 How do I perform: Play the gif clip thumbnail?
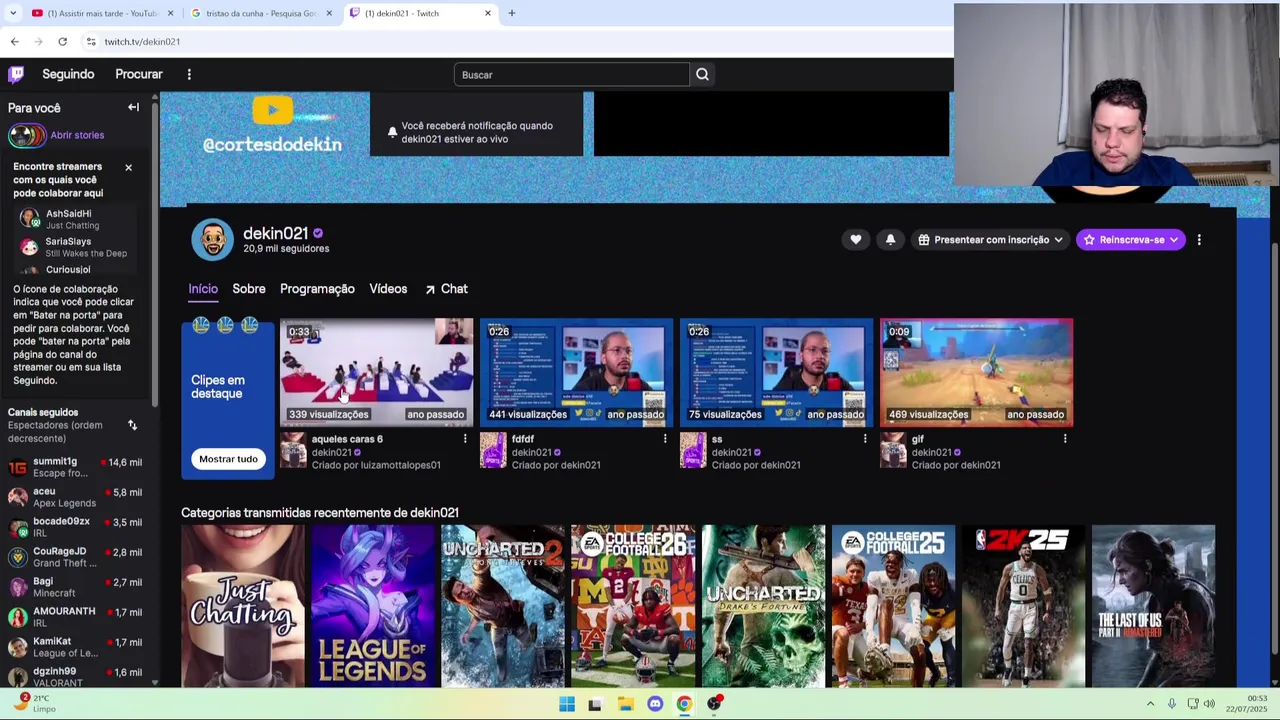pyautogui.click(x=976, y=372)
